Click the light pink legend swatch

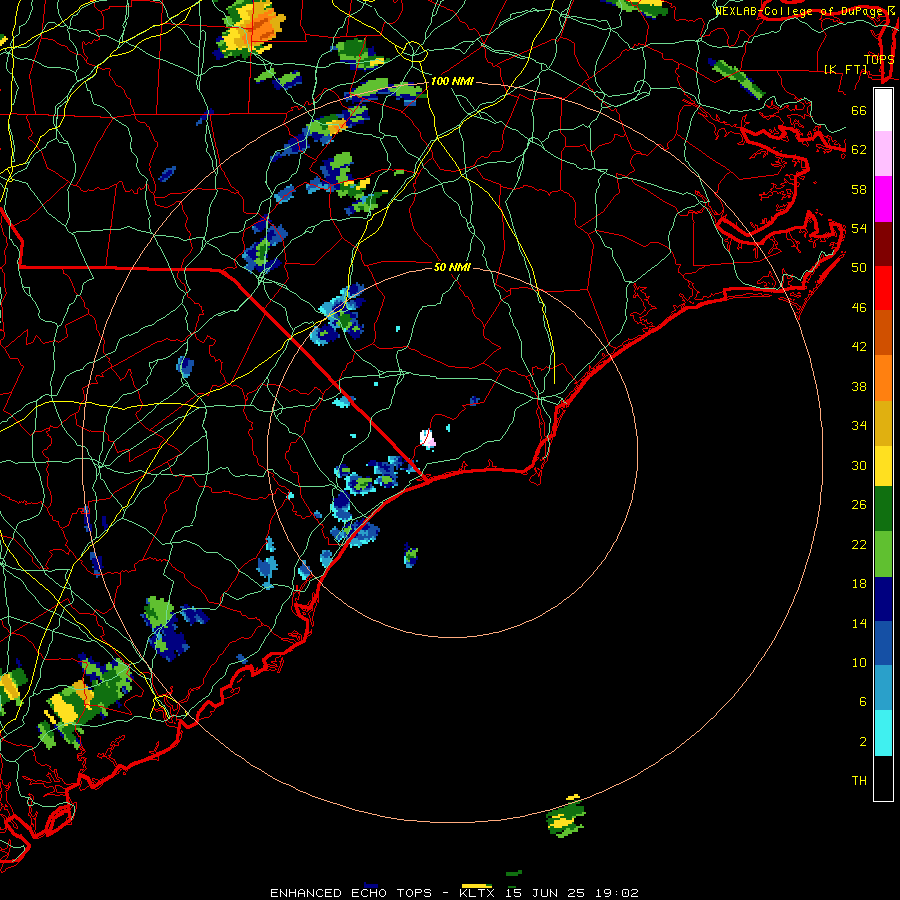pyautogui.click(x=883, y=153)
